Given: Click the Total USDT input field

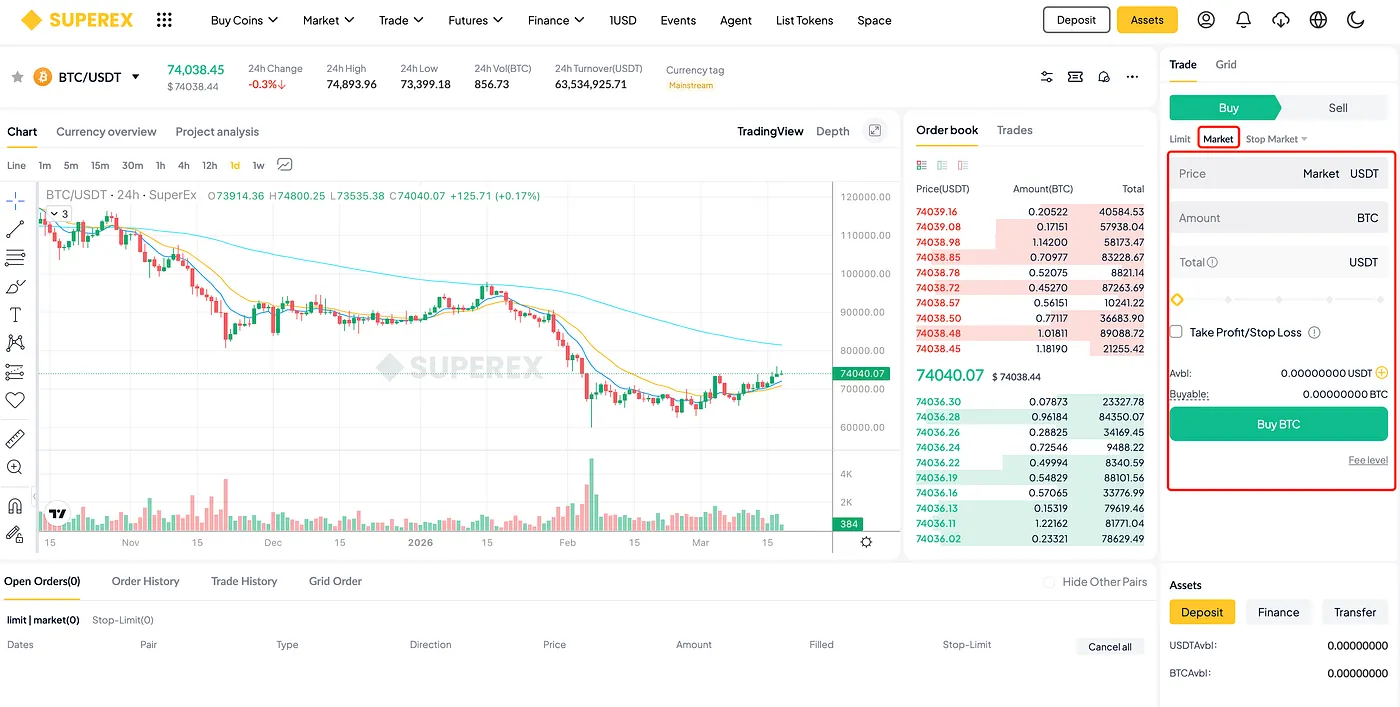Looking at the screenshot, I should (x=1279, y=262).
